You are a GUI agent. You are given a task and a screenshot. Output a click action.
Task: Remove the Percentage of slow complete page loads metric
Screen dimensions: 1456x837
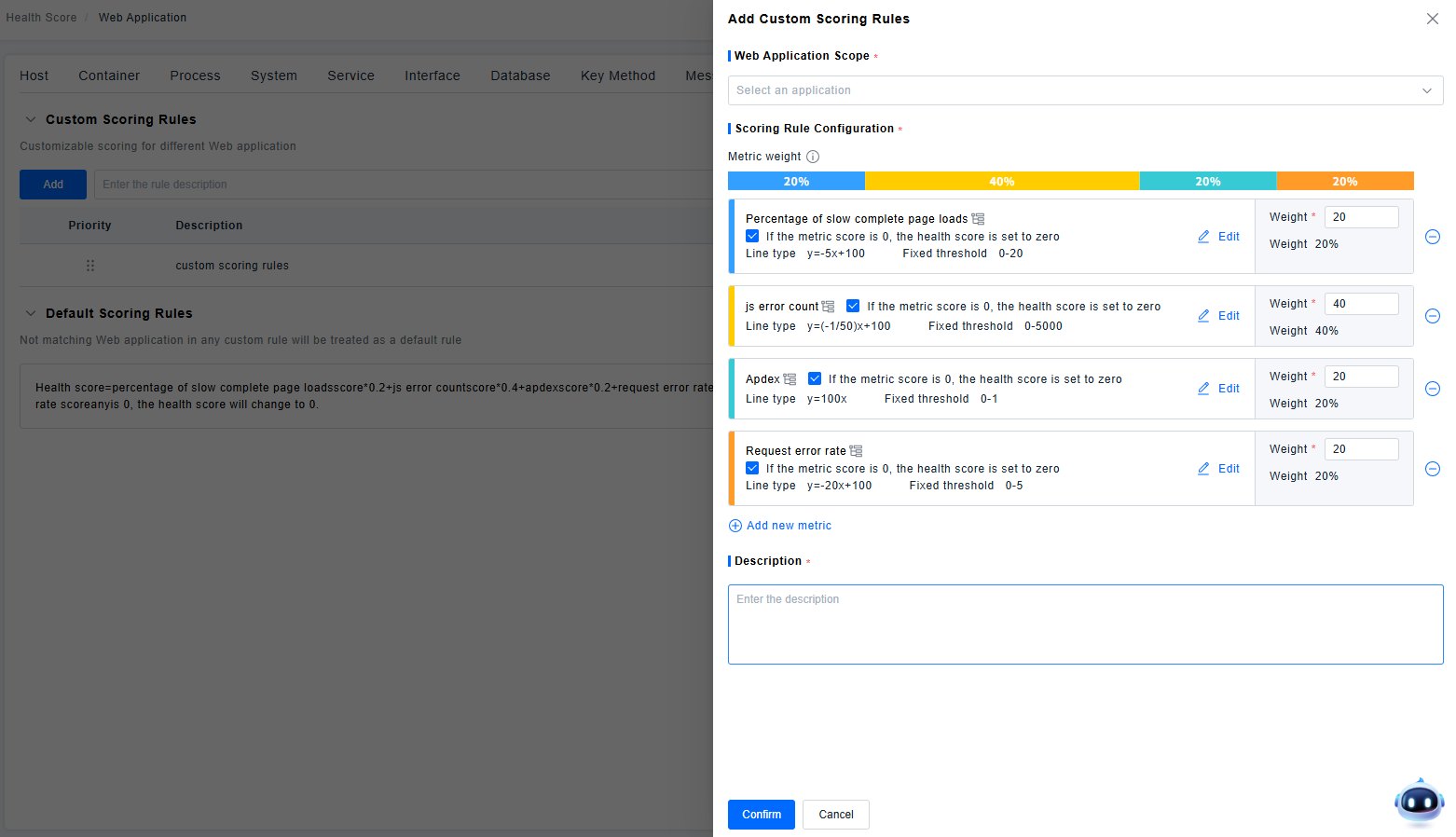coord(1433,237)
